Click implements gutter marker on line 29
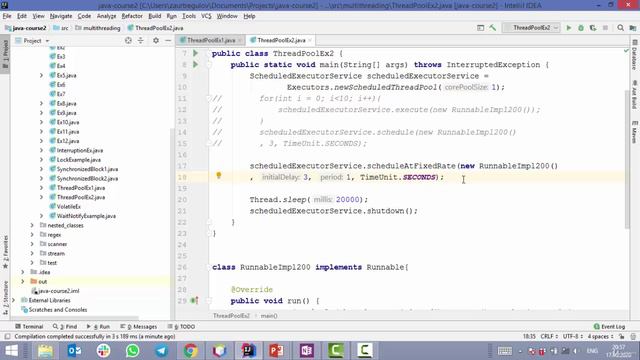Screen dimensions: 640x360 click(194, 301)
